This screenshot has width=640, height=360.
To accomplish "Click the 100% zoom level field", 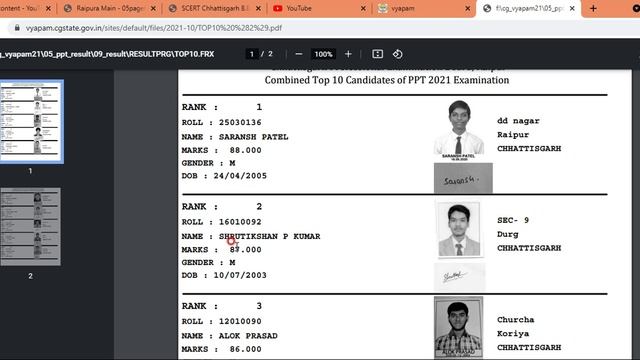I will (x=323, y=54).
